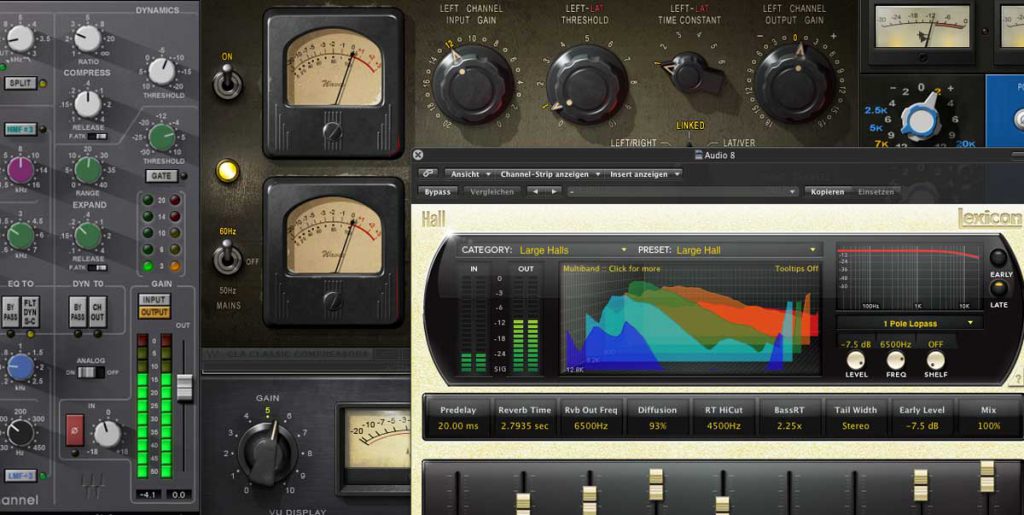Toggle the F.ATK switch under Compress Release

coord(97,136)
